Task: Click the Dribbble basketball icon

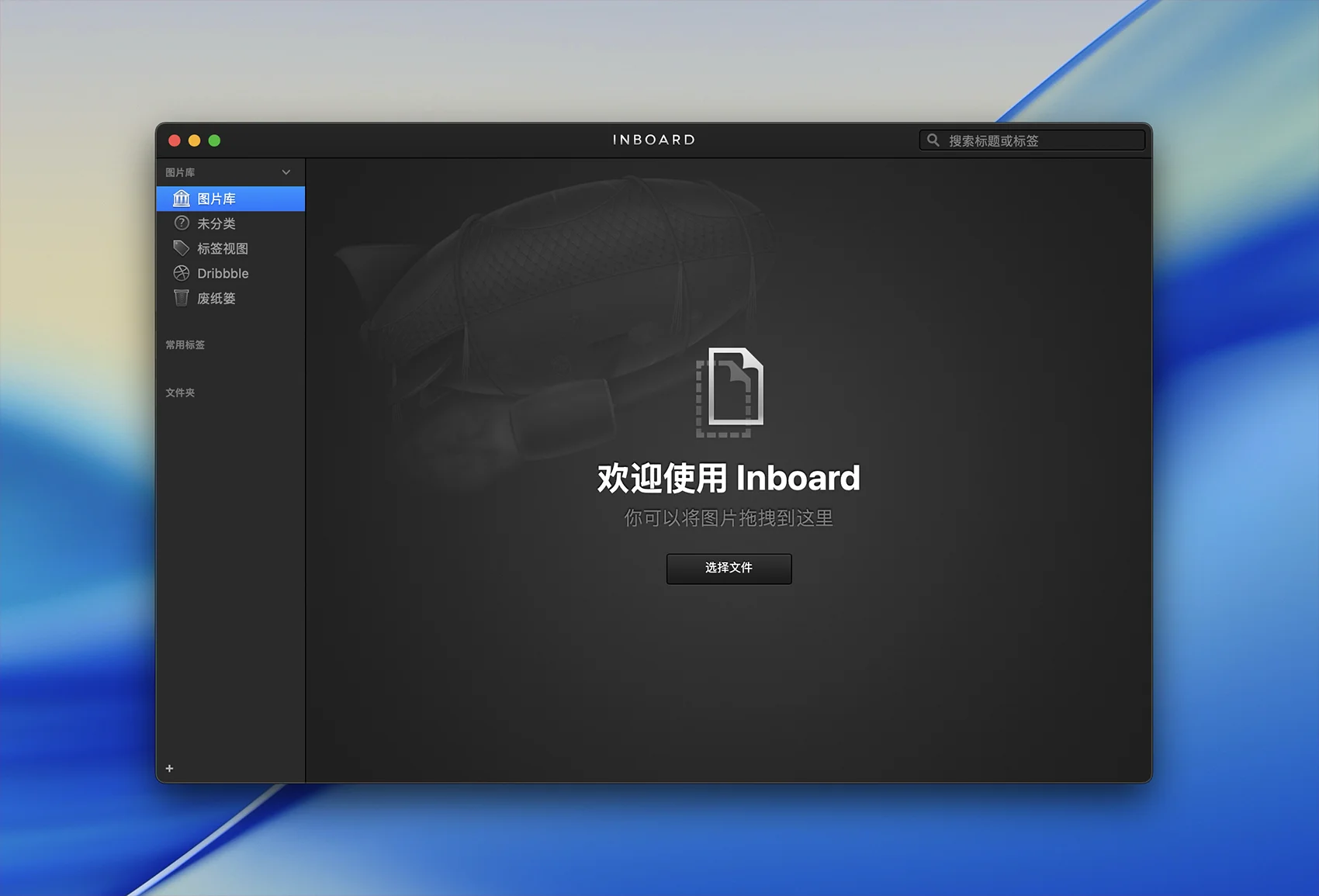Action: pos(182,273)
